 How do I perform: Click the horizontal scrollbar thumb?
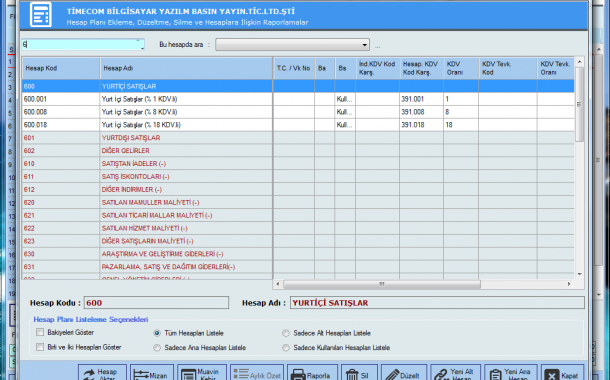click(x=382, y=284)
